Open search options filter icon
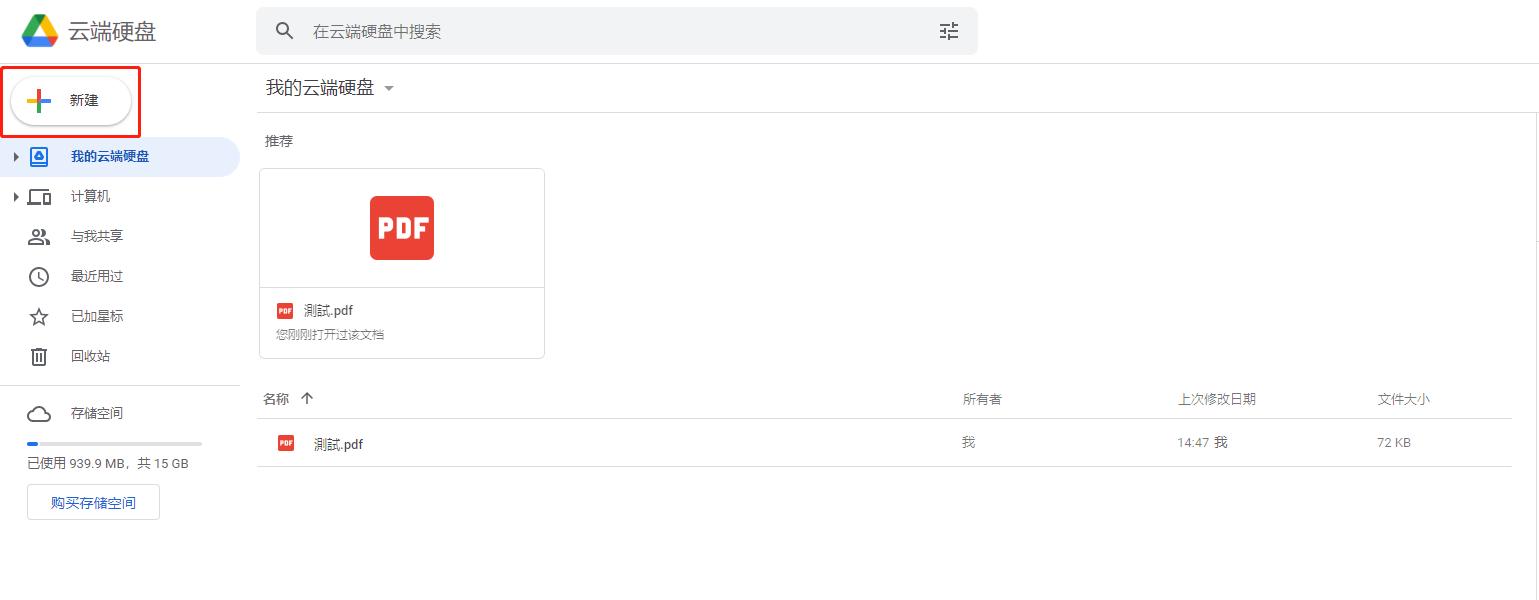 (x=948, y=31)
